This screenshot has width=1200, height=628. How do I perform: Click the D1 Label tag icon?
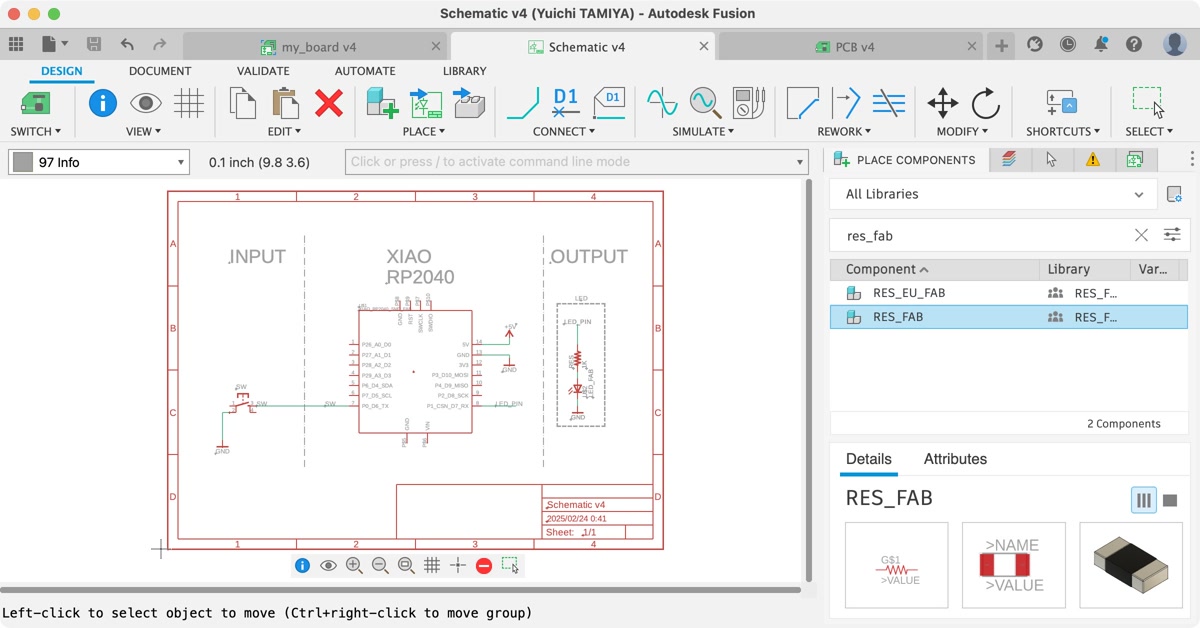609,103
